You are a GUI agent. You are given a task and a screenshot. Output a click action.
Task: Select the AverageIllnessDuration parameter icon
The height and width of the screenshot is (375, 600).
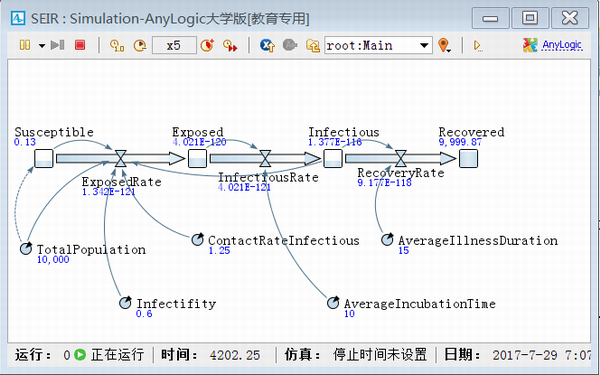[x=387, y=239]
